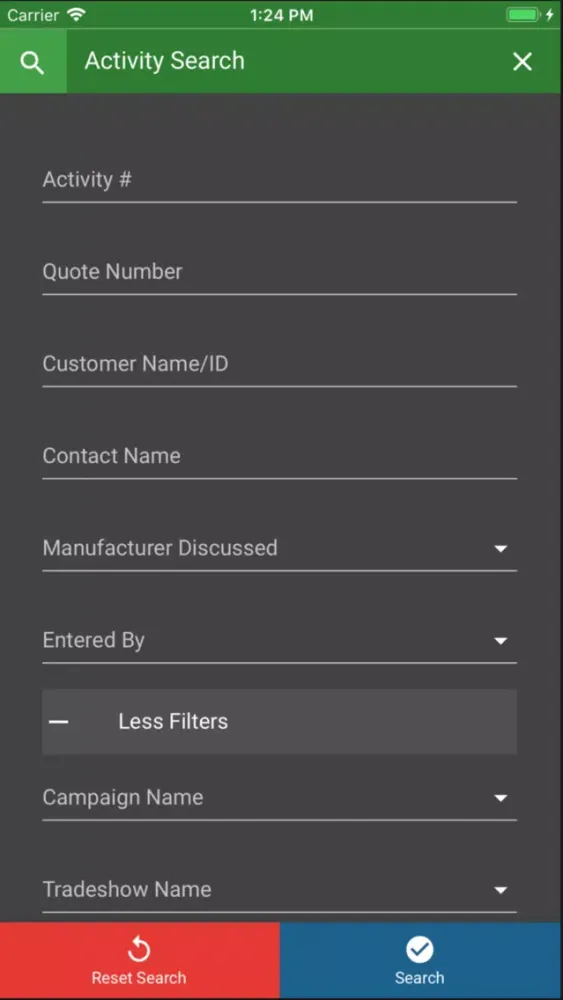
Task: Open the Campaign Name dropdown arrow
Action: [x=501, y=798]
